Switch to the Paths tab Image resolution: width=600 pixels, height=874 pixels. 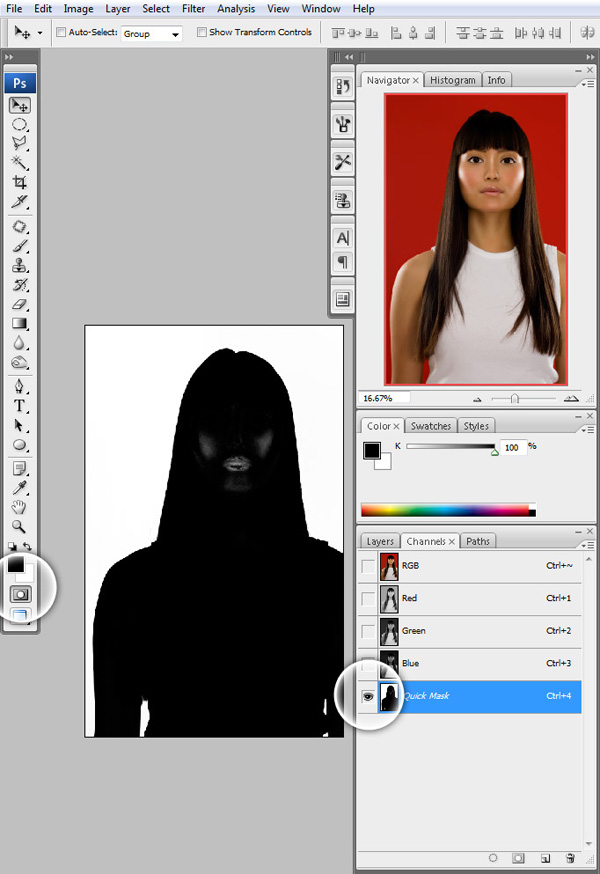[477, 541]
